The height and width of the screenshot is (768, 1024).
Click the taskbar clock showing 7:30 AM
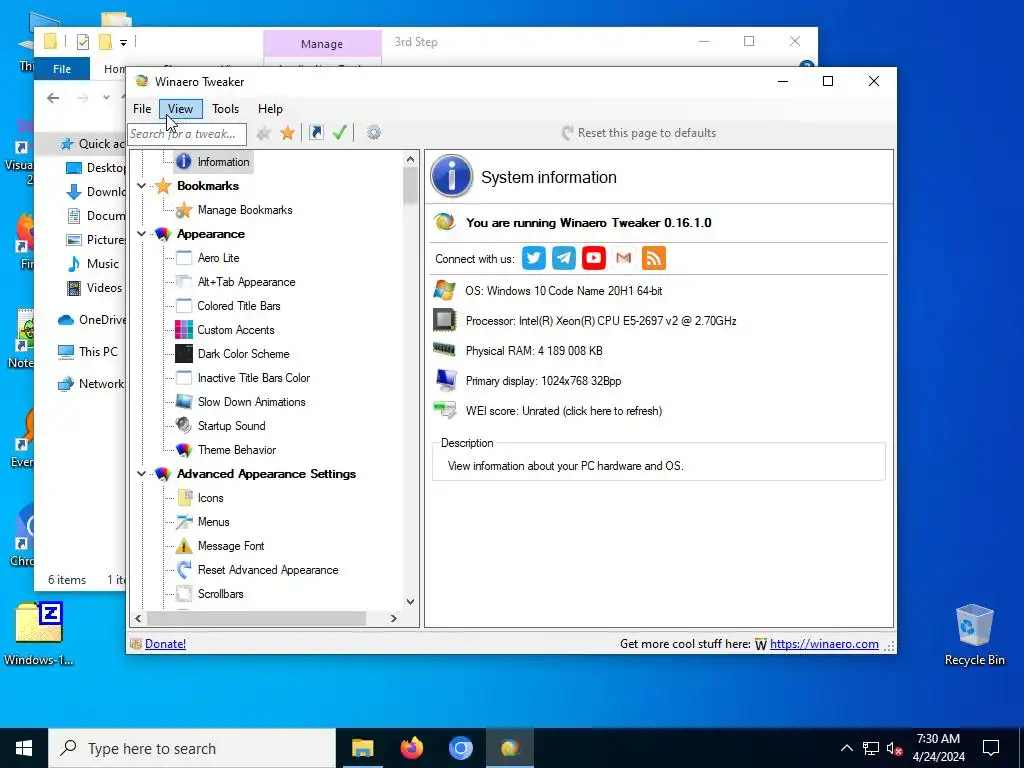(x=938, y=748)
